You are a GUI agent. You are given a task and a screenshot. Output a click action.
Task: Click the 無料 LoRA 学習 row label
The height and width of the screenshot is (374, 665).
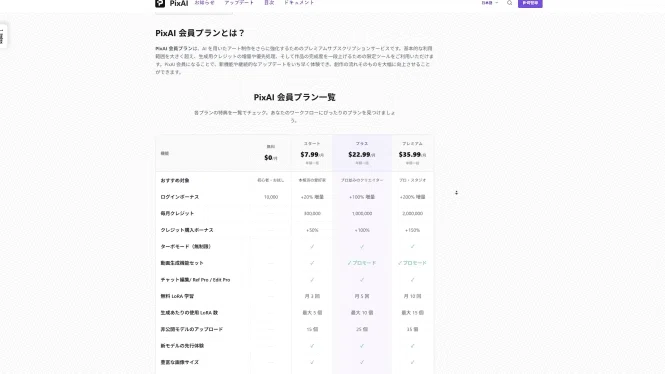(177, 296)
